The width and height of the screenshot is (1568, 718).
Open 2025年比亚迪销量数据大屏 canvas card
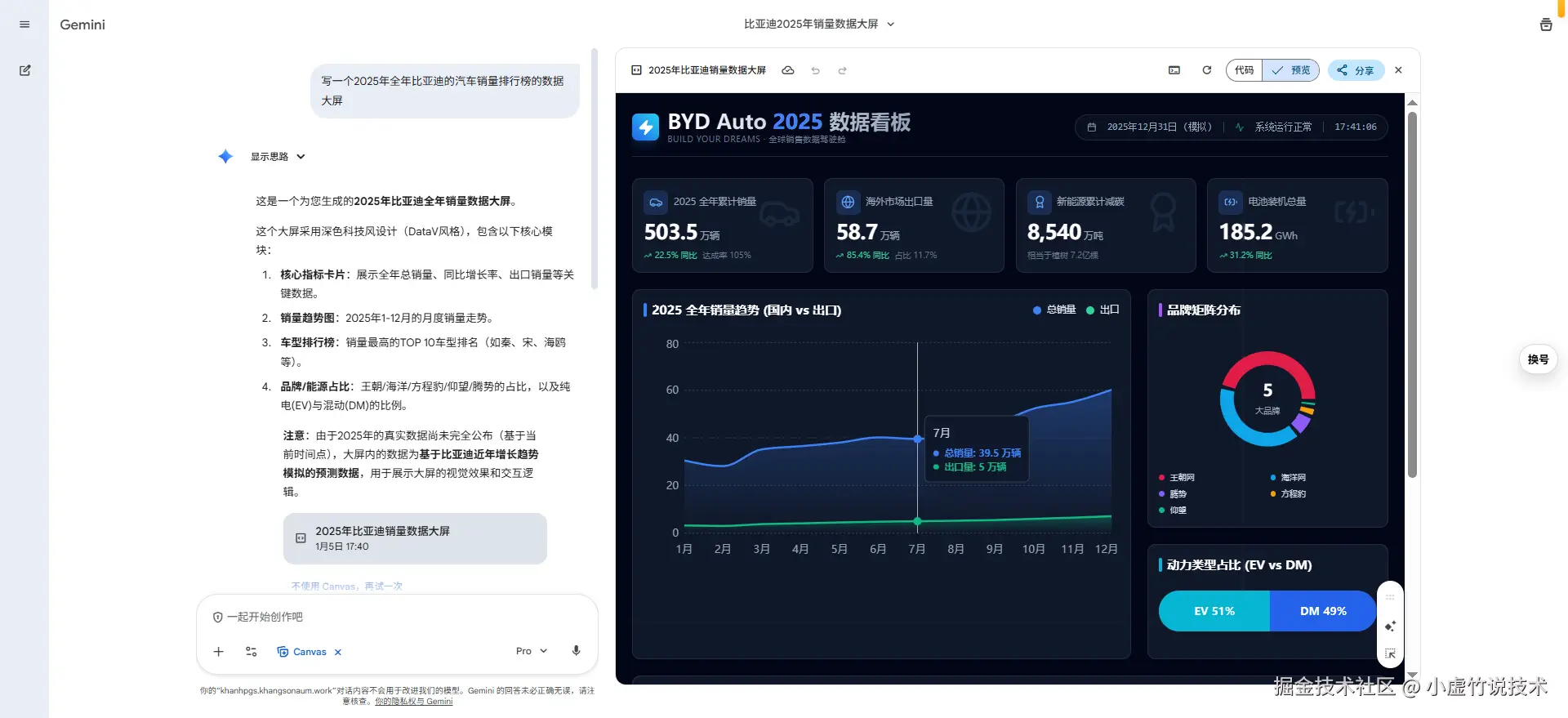coord(415,538)
